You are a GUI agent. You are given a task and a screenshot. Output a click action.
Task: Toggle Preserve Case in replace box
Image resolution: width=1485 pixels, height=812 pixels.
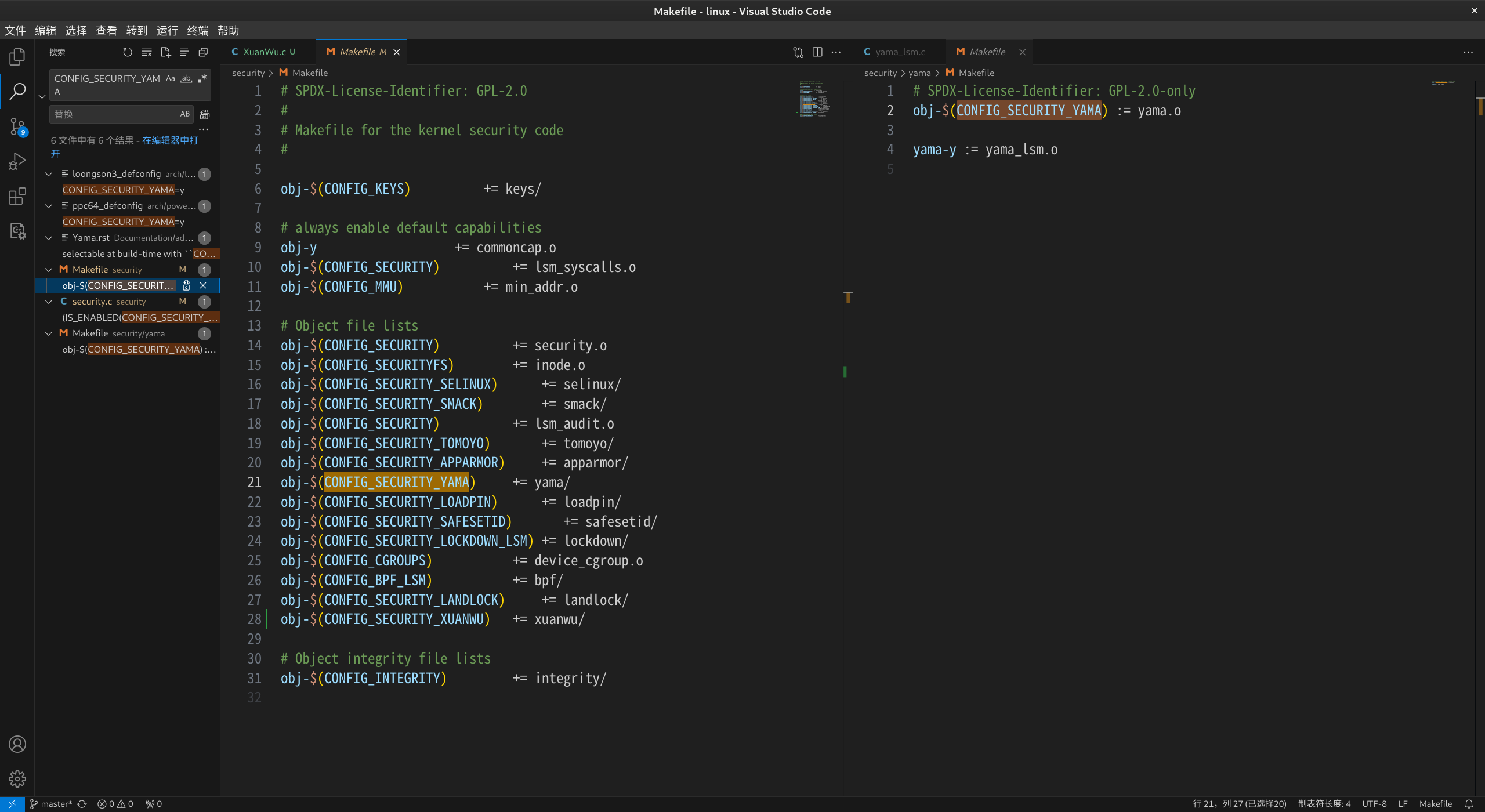(x=185, y=114)
